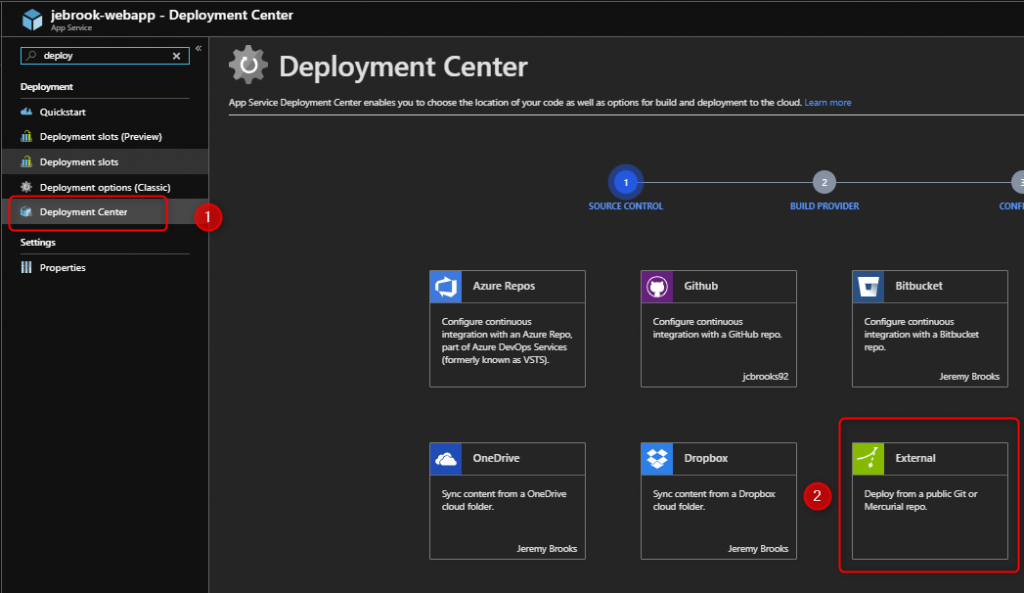Choose the Bitbucket source card title
The width and height of the screenshot is (1024, 593).
(919, 286)
